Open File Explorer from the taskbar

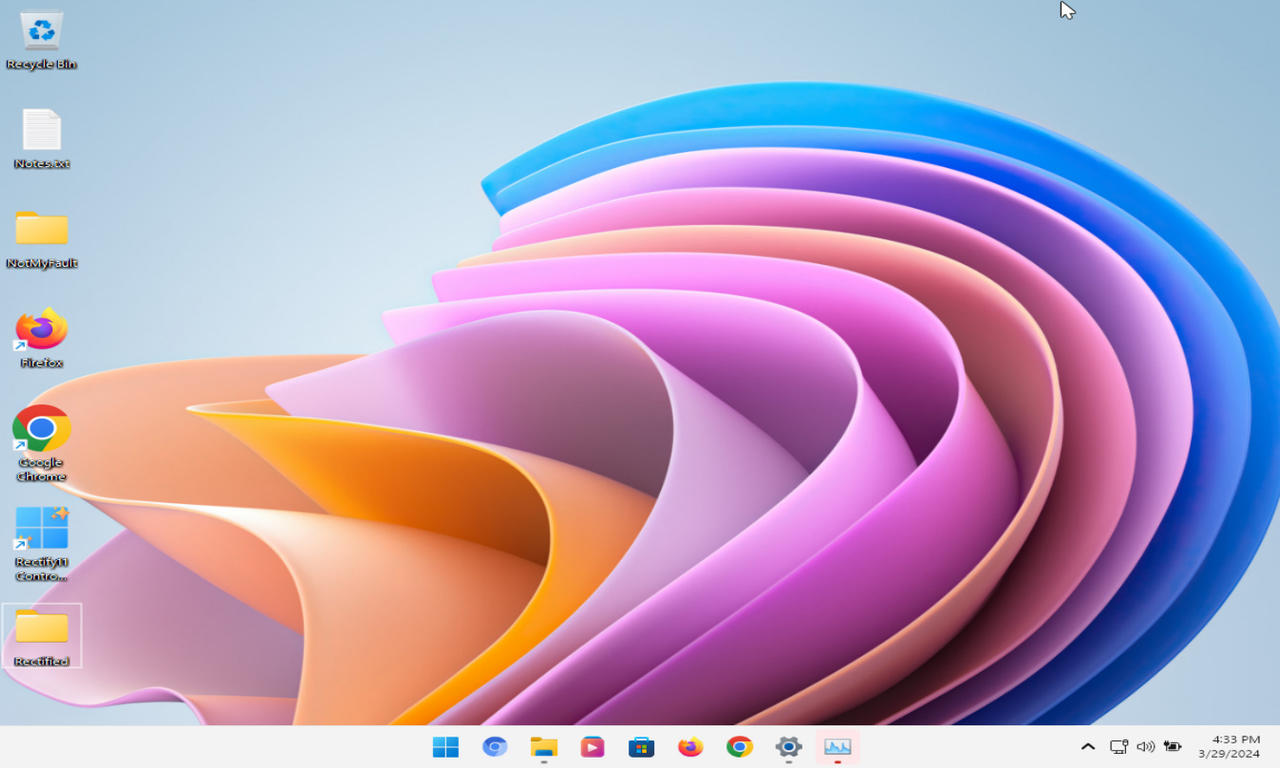tap(543, 746)
